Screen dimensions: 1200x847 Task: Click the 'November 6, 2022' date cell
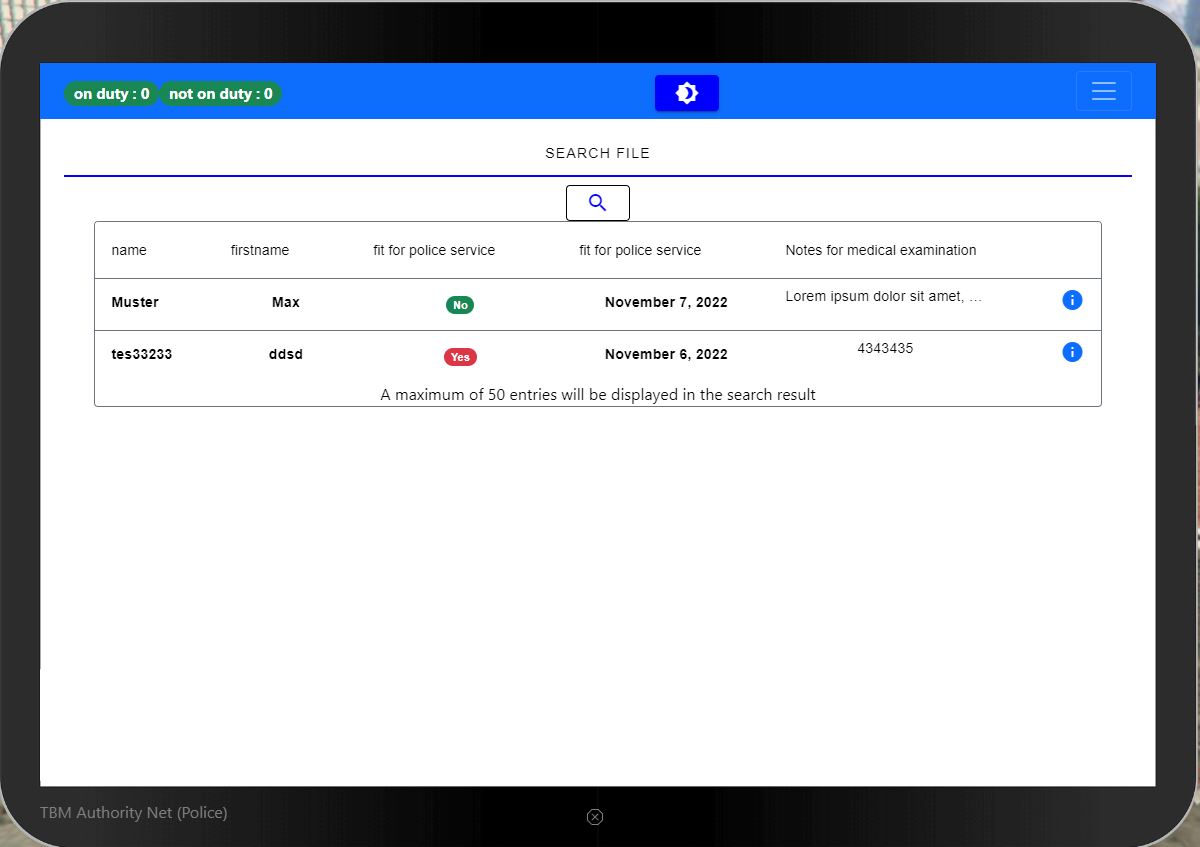666,354
